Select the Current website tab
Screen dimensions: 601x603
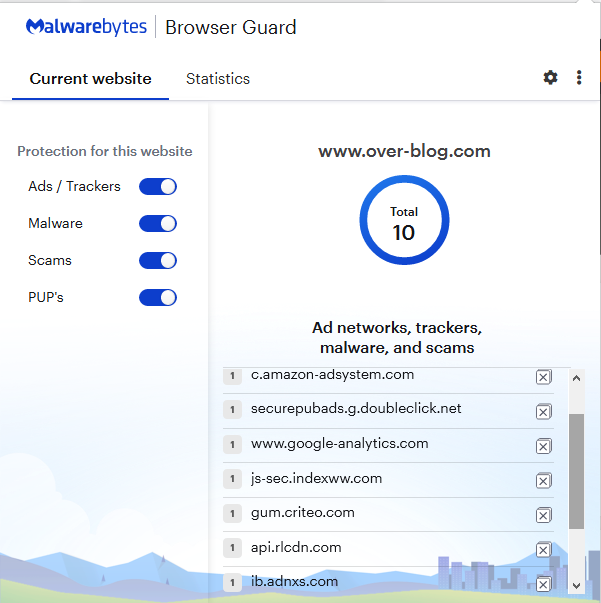point(90,79)
